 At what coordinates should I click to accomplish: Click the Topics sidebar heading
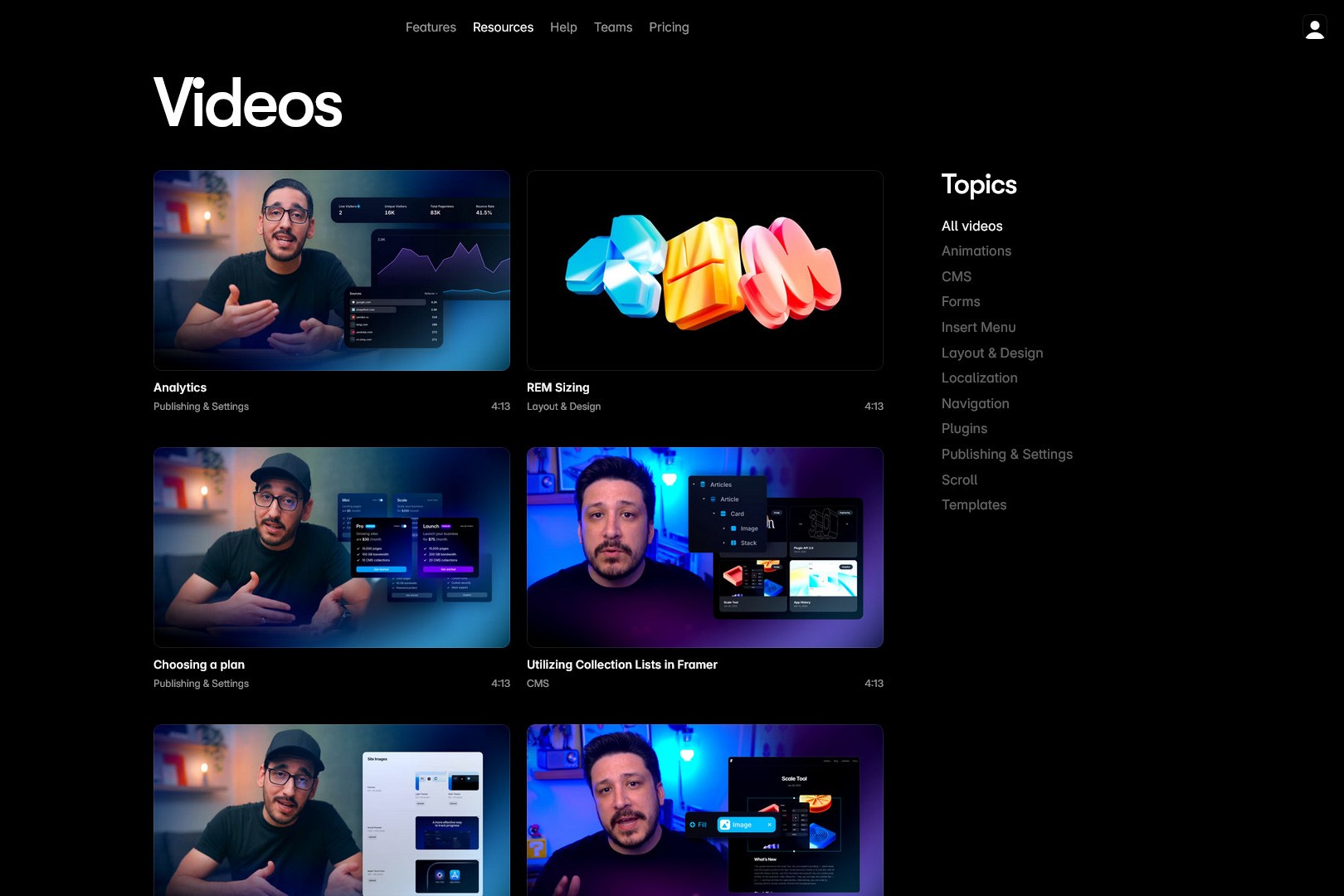coord(979,185)
